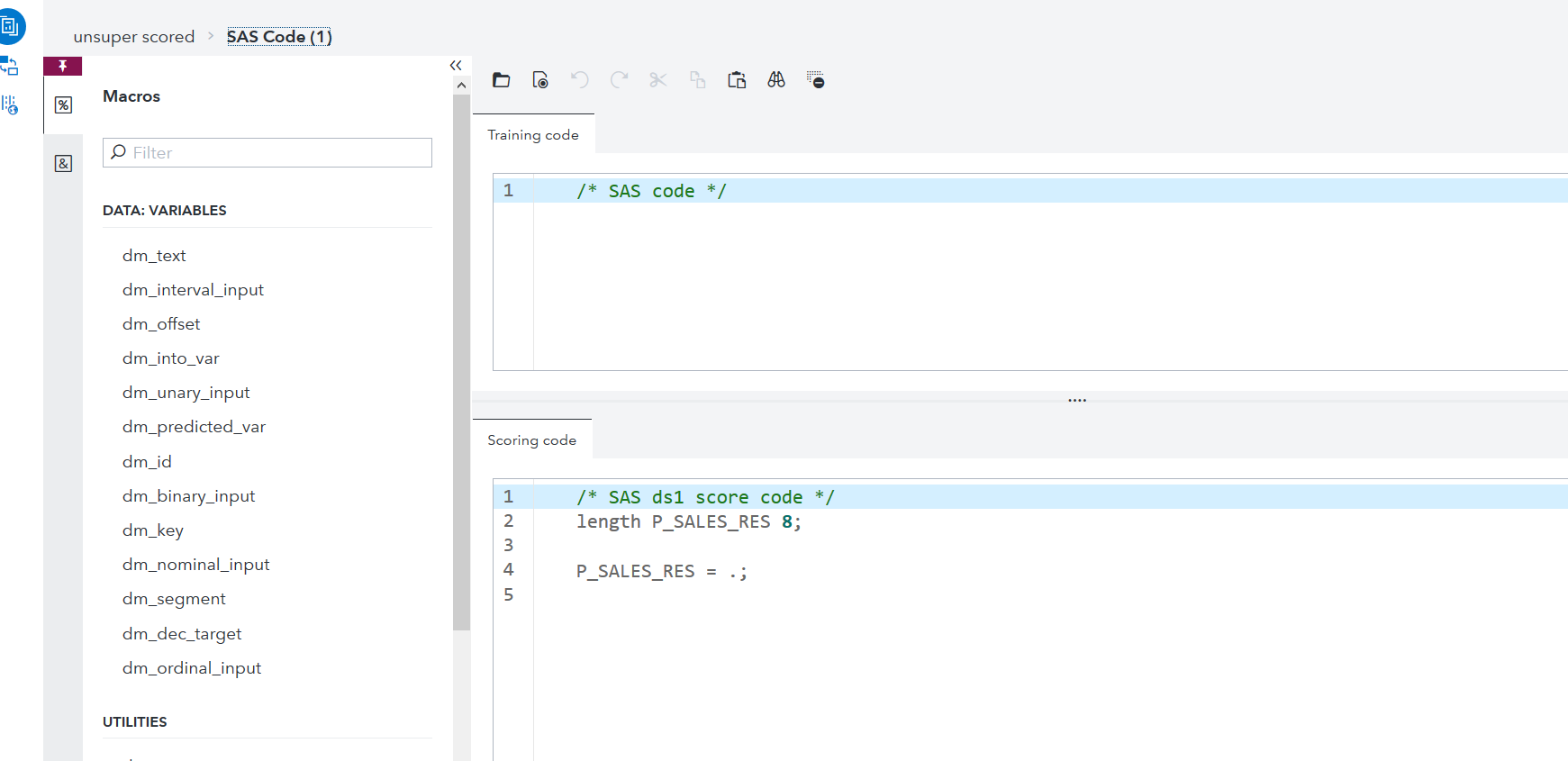Click the 'SAS Code (1)' breadcrumb

[279, 37]
